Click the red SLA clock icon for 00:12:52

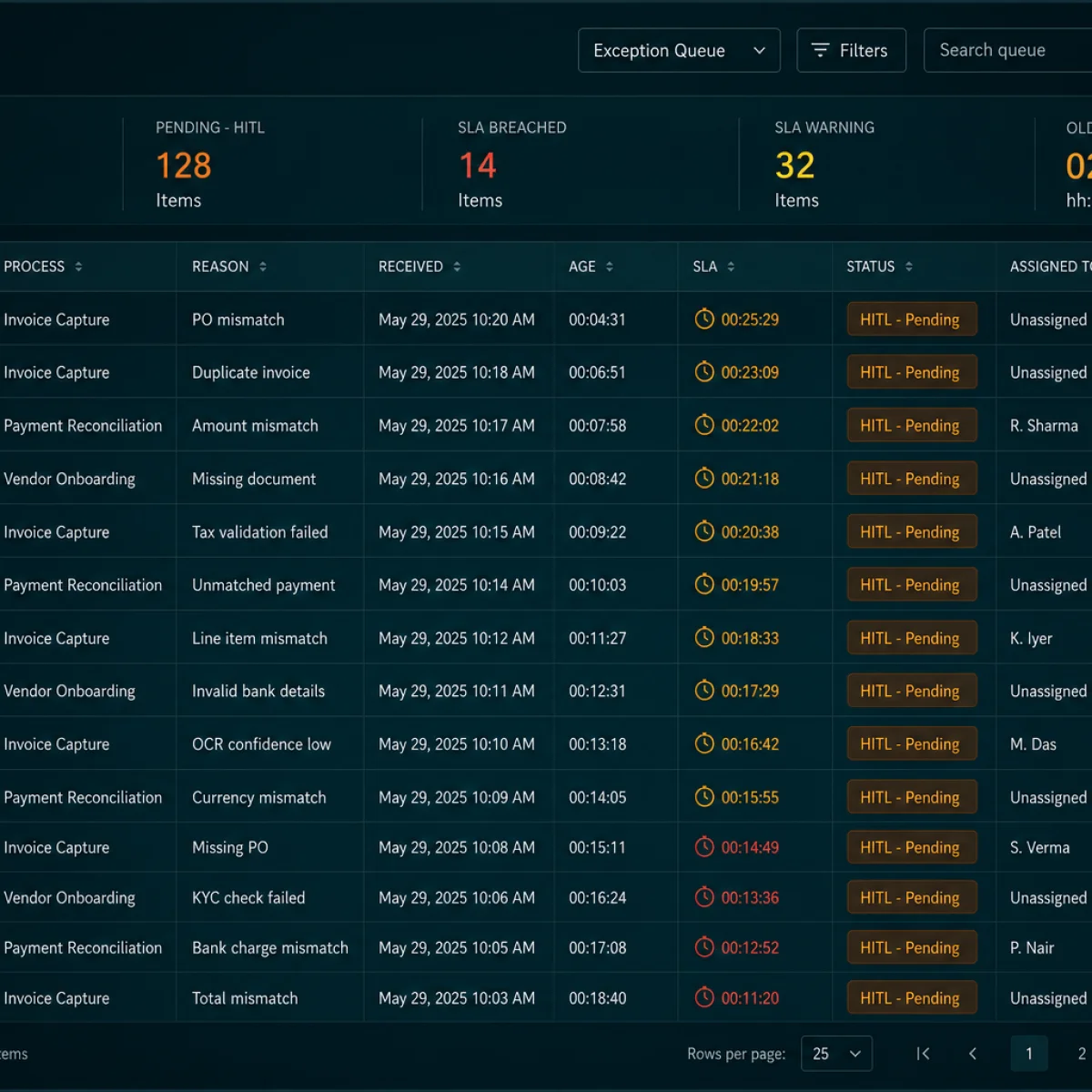(x=704, y=947)
